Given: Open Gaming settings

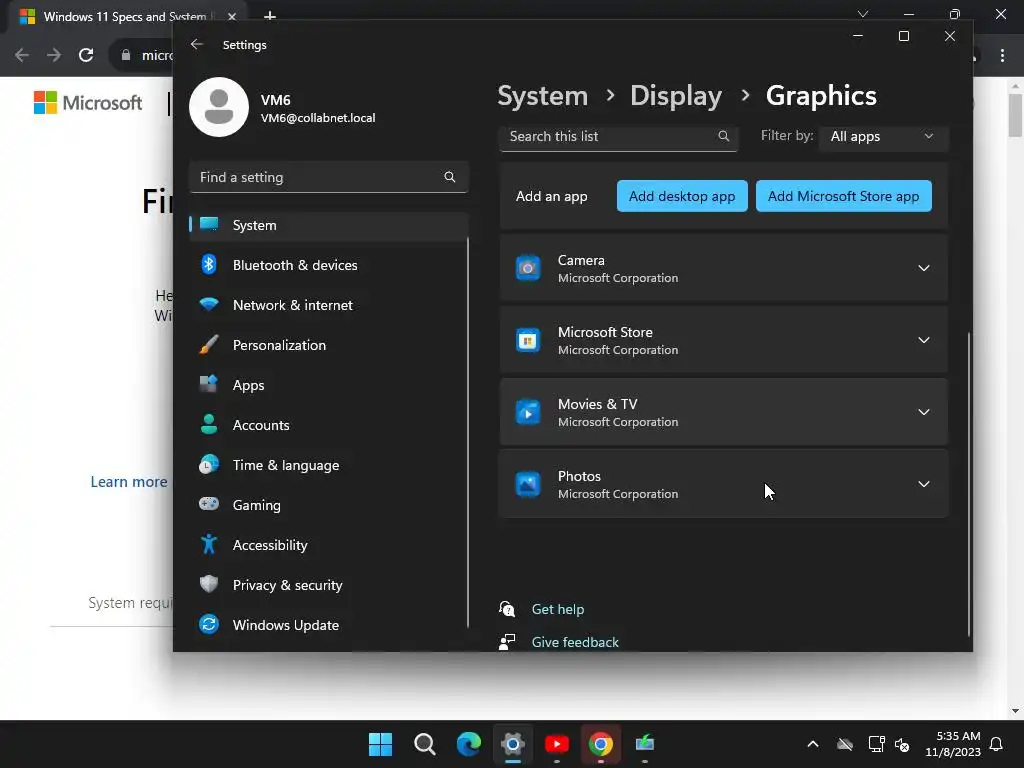Looking at the screenshot, I should coord(328,505).
